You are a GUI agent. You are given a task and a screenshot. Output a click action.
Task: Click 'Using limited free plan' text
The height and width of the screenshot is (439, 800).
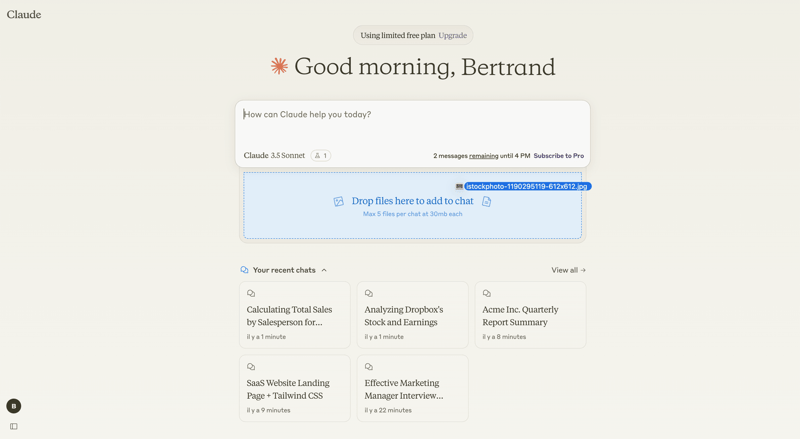click(x=398, y=35)
